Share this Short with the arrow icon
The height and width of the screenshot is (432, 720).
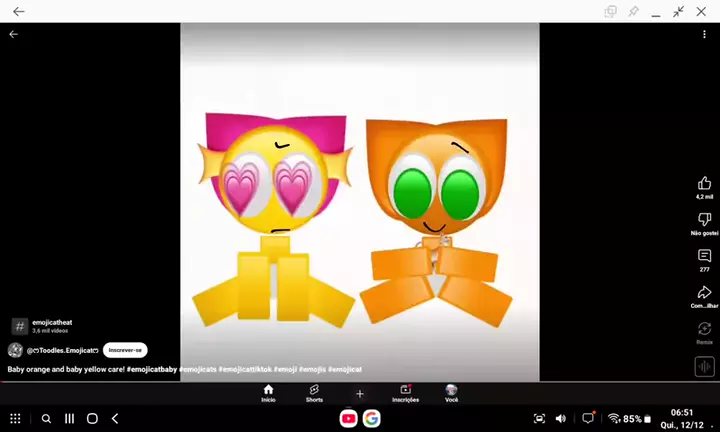click(704, 293)
